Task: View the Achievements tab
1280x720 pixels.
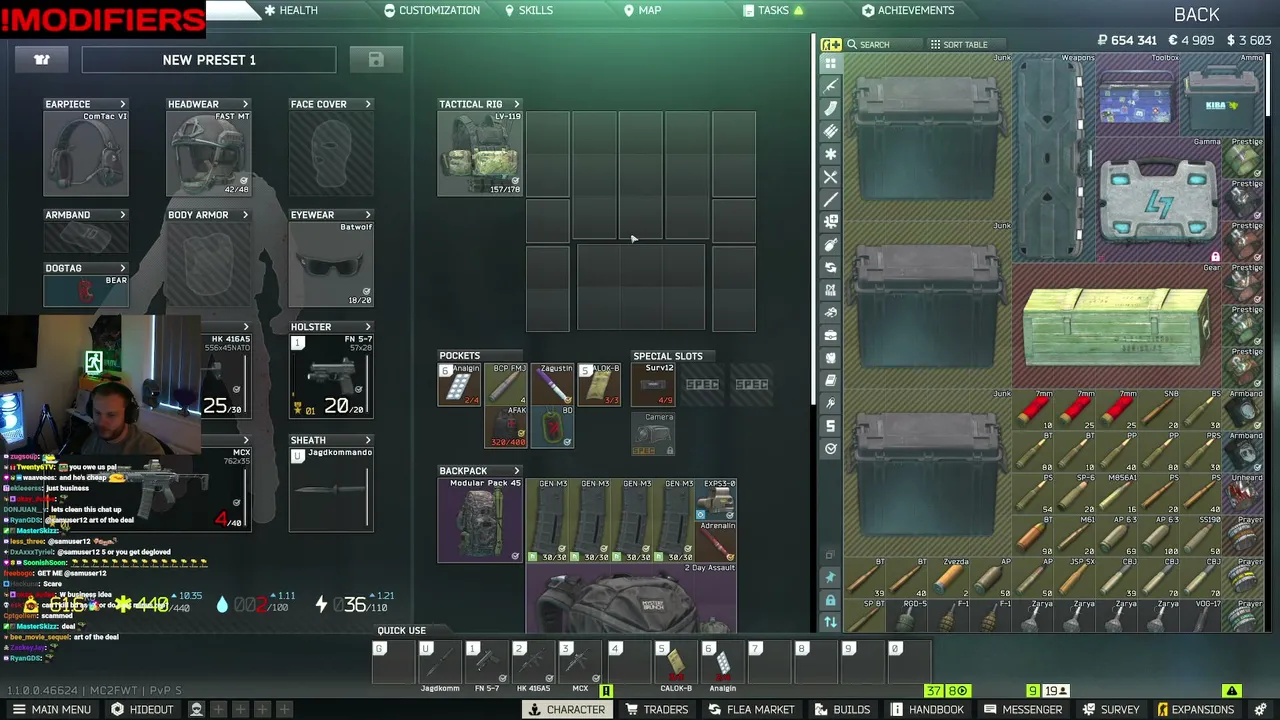Action: [x=908, y=10]
